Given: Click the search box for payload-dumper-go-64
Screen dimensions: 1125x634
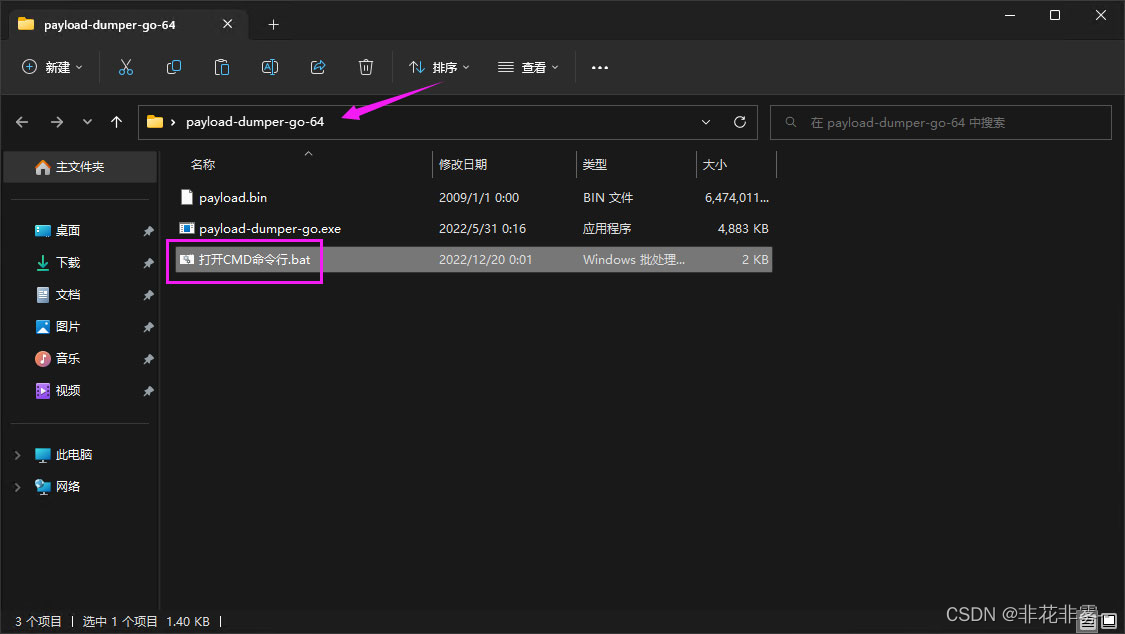Looking at the screenshot, I should [941, 123].
